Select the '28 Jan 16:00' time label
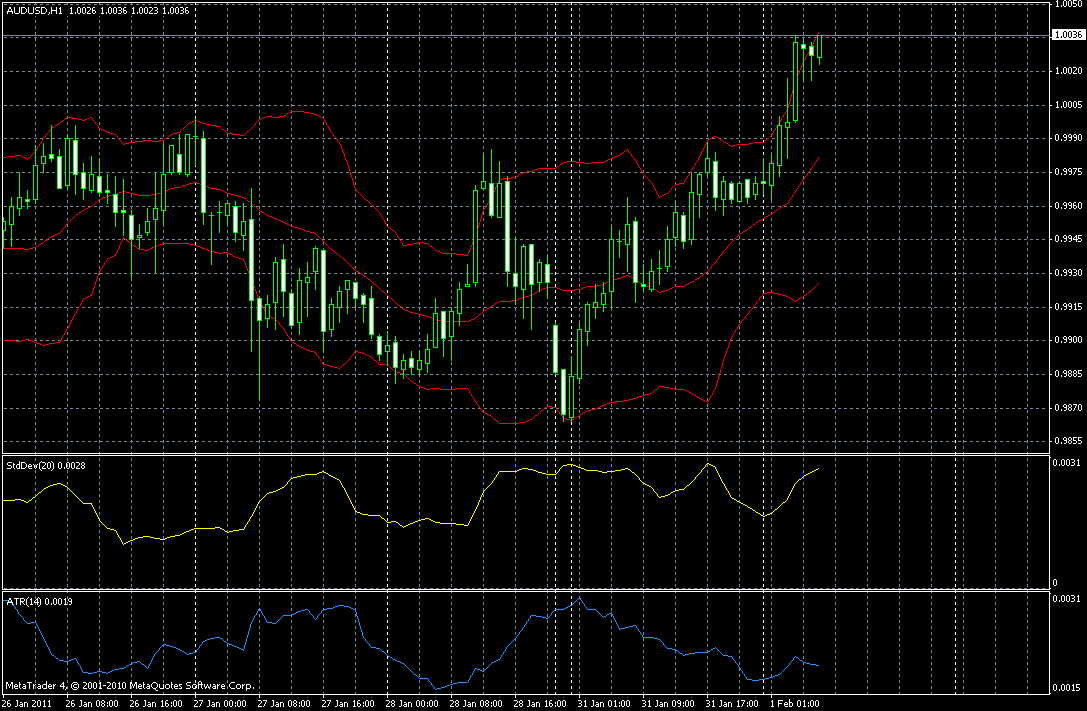This screenshot has width=1087, height=711. pyautogui.click(x=541, y=704)
